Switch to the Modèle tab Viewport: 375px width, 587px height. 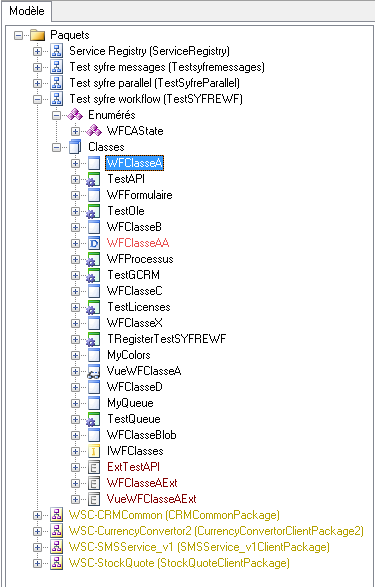(26, 11)
